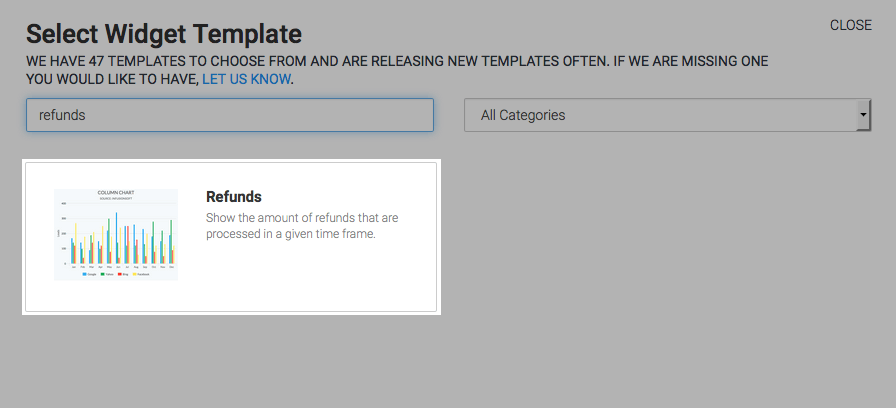The height and width of the screenshot is (408, 896).
Task: Click the blue Google legend swatch in preview
Action: (85, 274)
